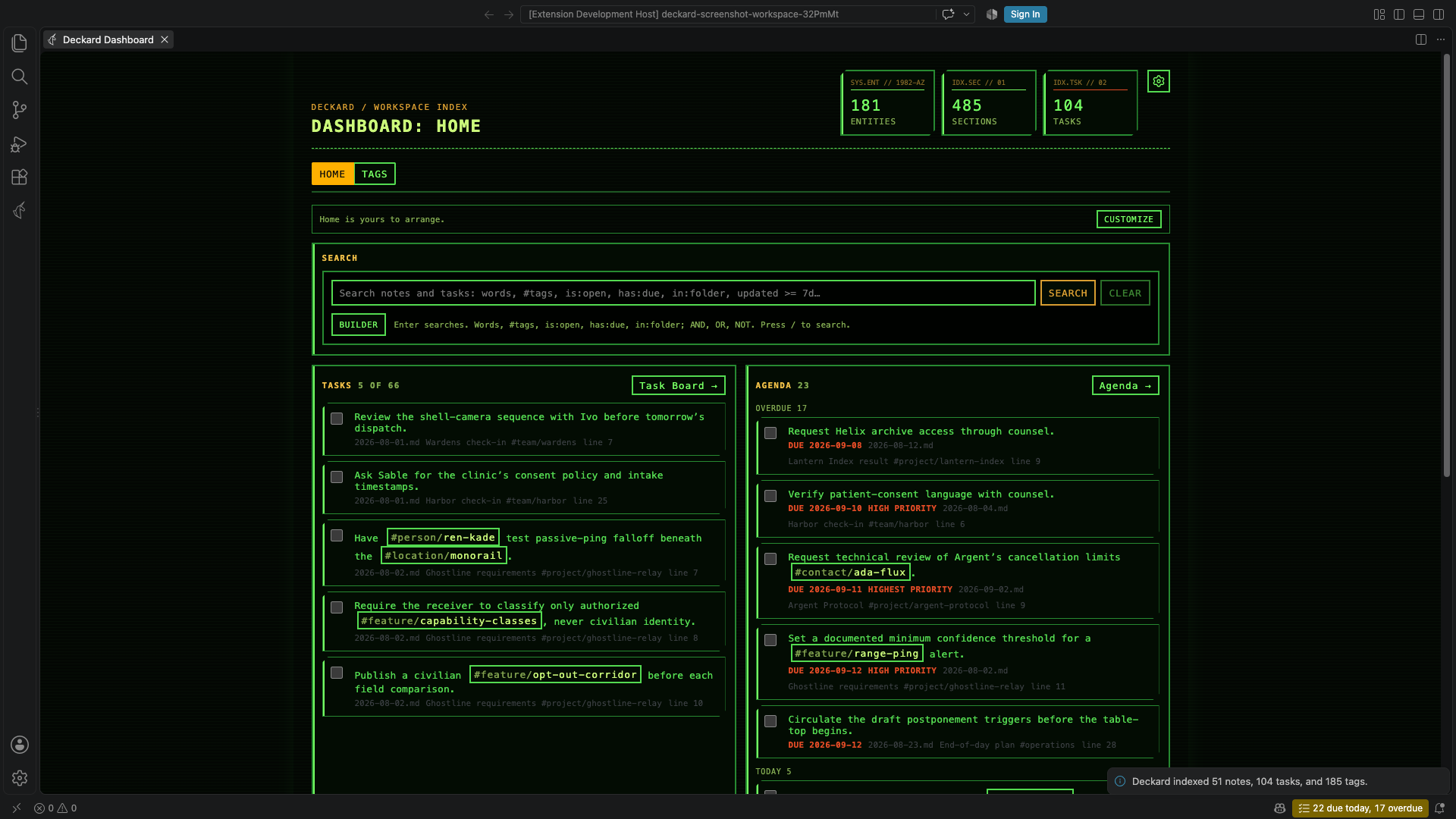Viewport: 1456px width, 819px height.
Task: Open problems errors and warnings indicator
Action: [55, 808]
